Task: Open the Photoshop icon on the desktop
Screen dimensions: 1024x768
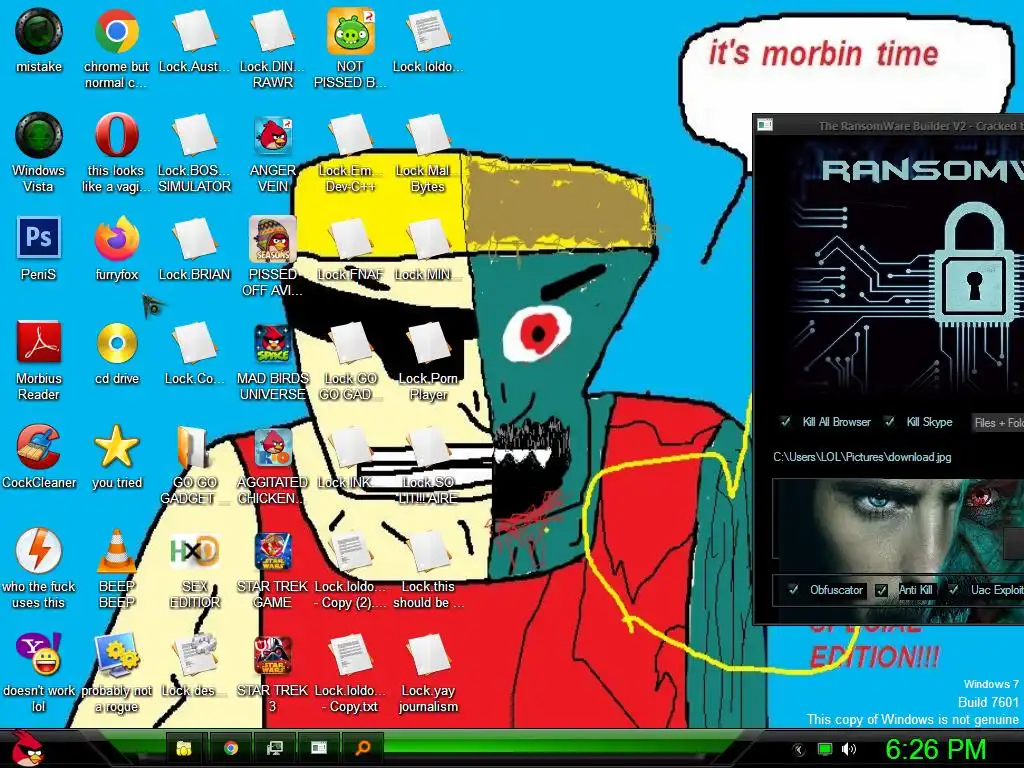Action: [39, 238]
